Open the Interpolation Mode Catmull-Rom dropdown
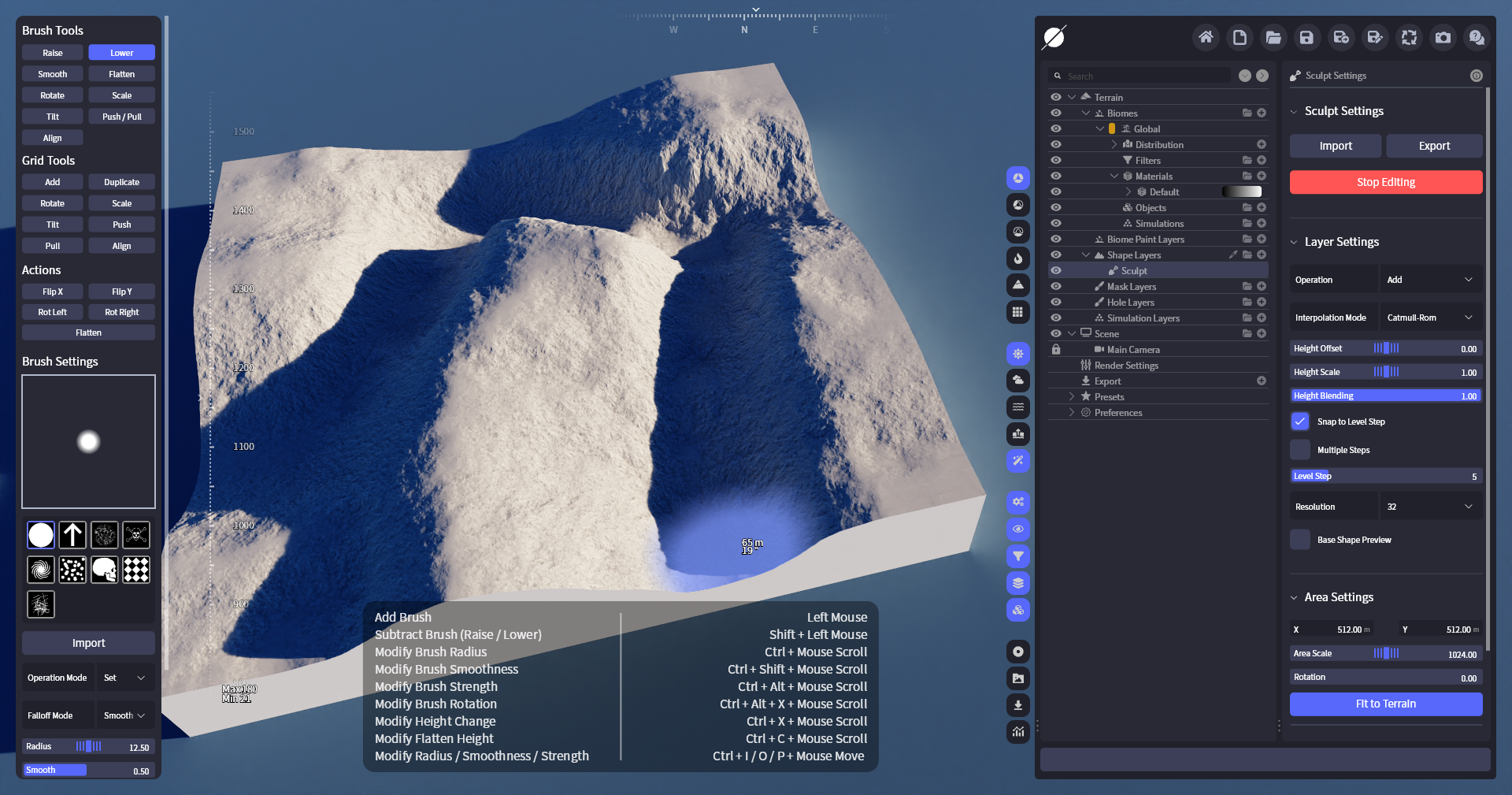Screen dimensions: 1512x795 click(x=1429, y=318)
